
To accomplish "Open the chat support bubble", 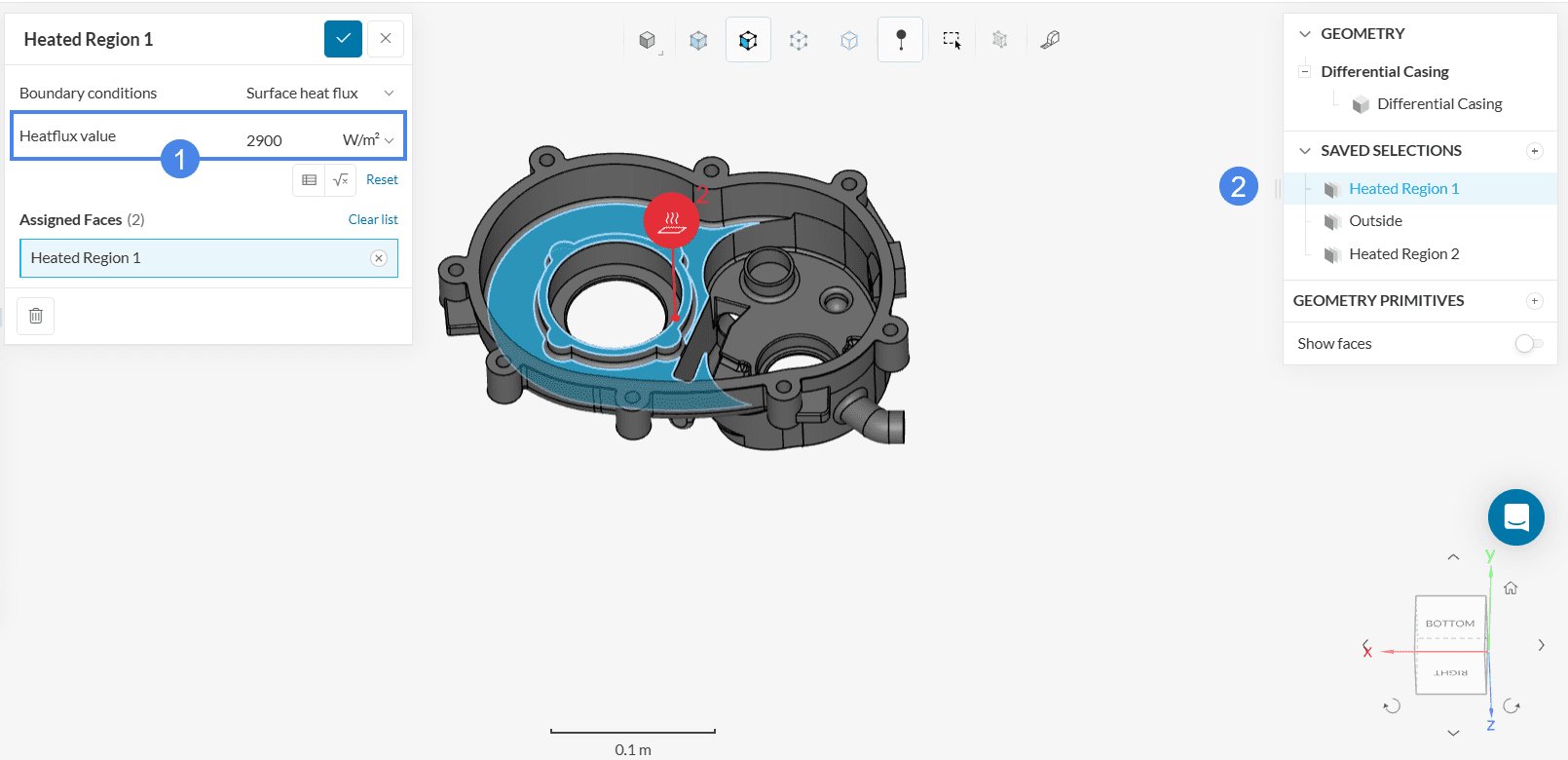I will click(1515, 517).
